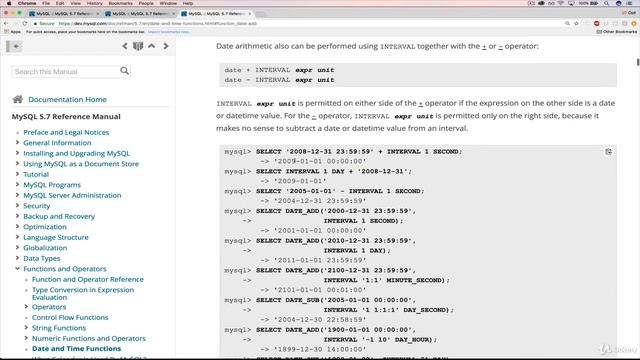640x360 pixels.
Task: Expand the Numeric Functions and Operators subsection
Action: tap(26, 338)
